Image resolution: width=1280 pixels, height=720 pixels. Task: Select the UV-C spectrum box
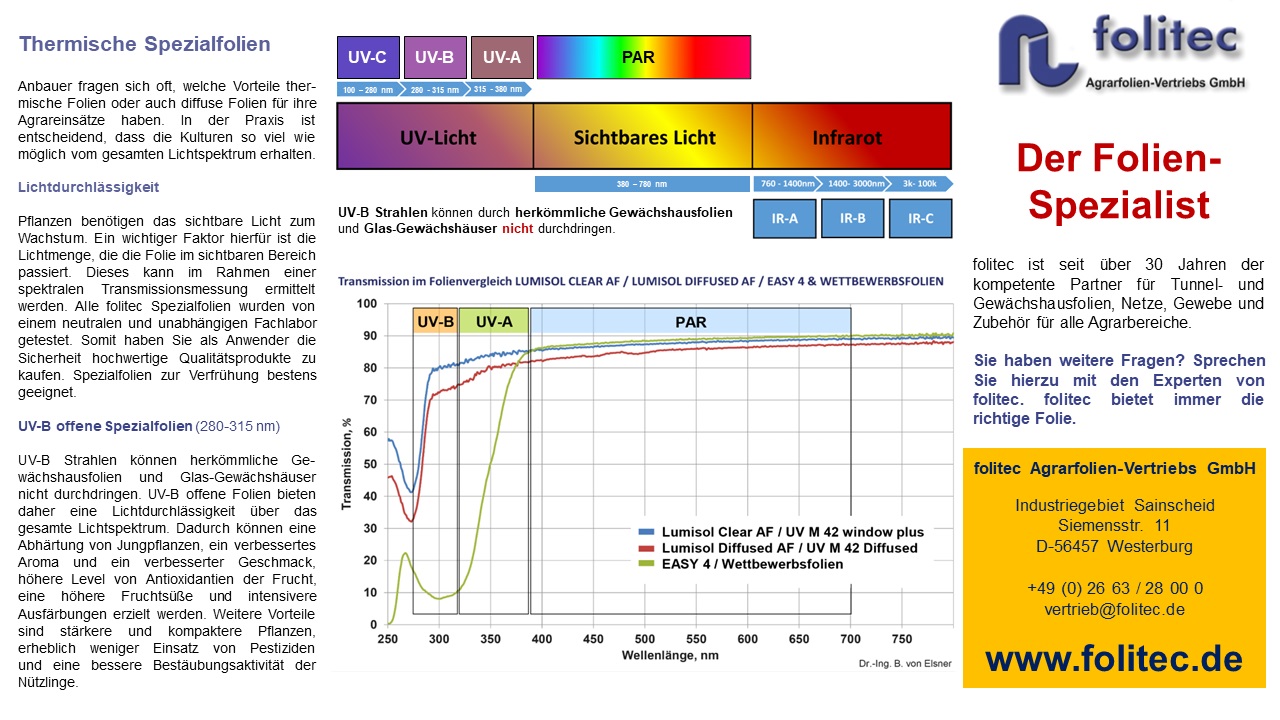(x=367, y=57)
